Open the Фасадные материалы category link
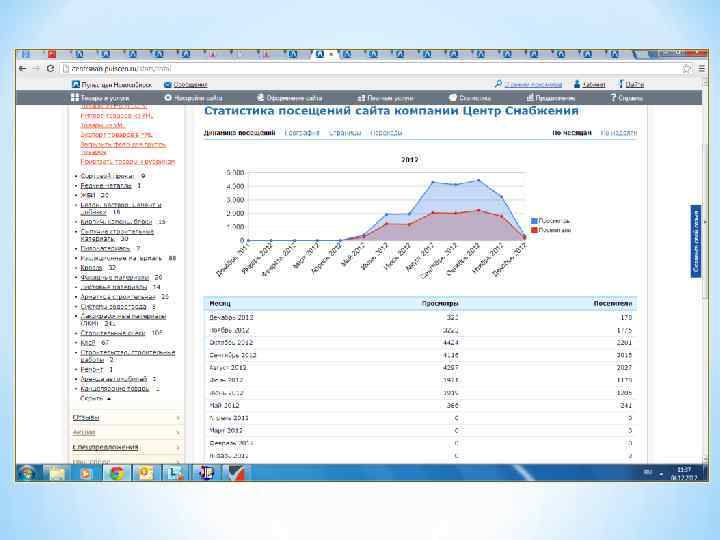This screenshot has height=540, width=720. click(114, 277)
